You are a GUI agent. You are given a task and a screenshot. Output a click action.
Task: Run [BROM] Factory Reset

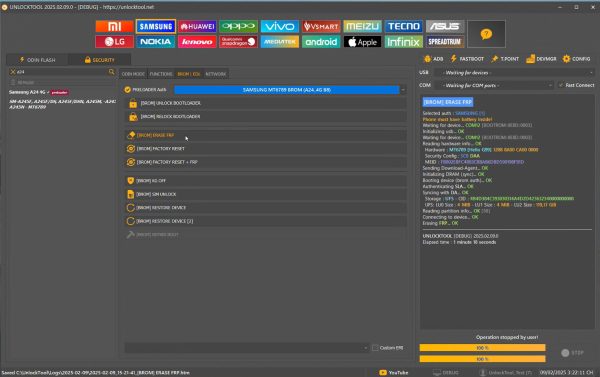(x=266, y=149)
